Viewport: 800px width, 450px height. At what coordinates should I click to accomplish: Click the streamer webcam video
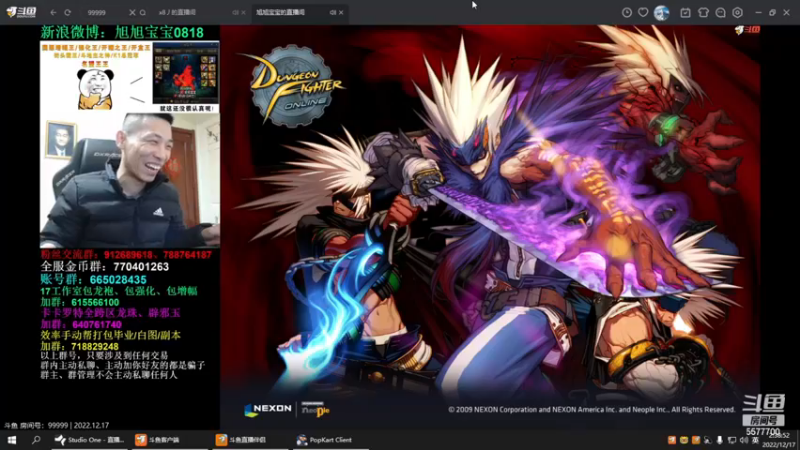130,180
